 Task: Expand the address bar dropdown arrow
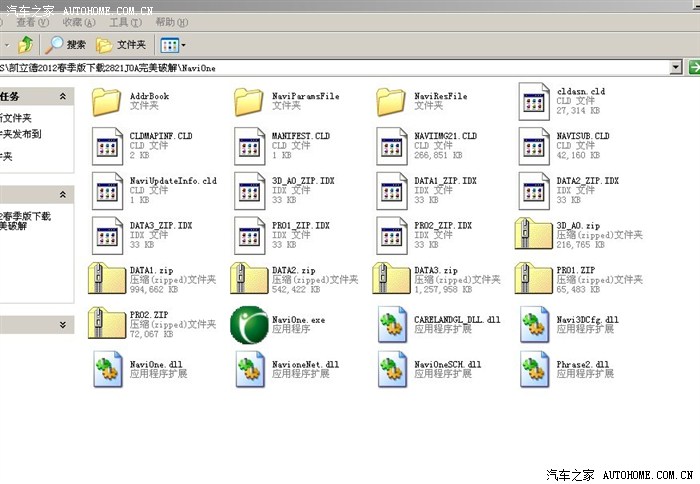coord(677,67)
